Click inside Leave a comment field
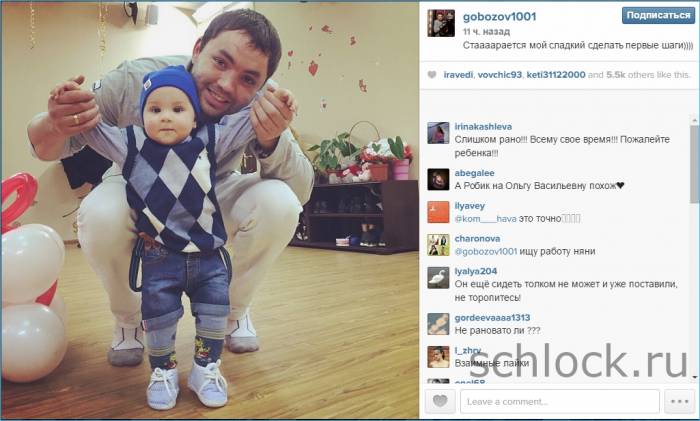Image resolution: width=700 pixels, height=421 pixels. (x=560, y=401)
